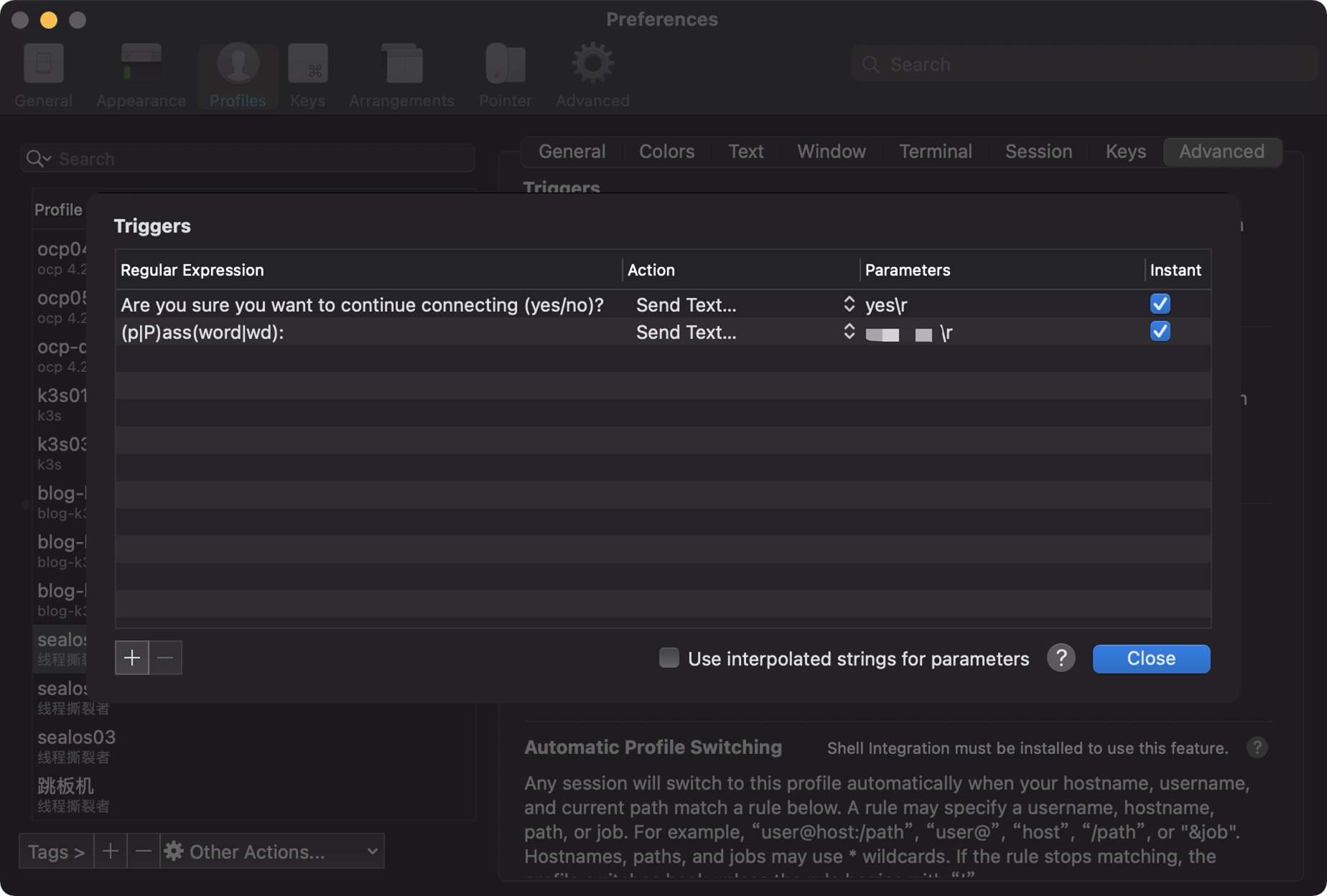1327x896 pixels.
Task: Close the Triggers dialog
Action: pos(1150,658)
